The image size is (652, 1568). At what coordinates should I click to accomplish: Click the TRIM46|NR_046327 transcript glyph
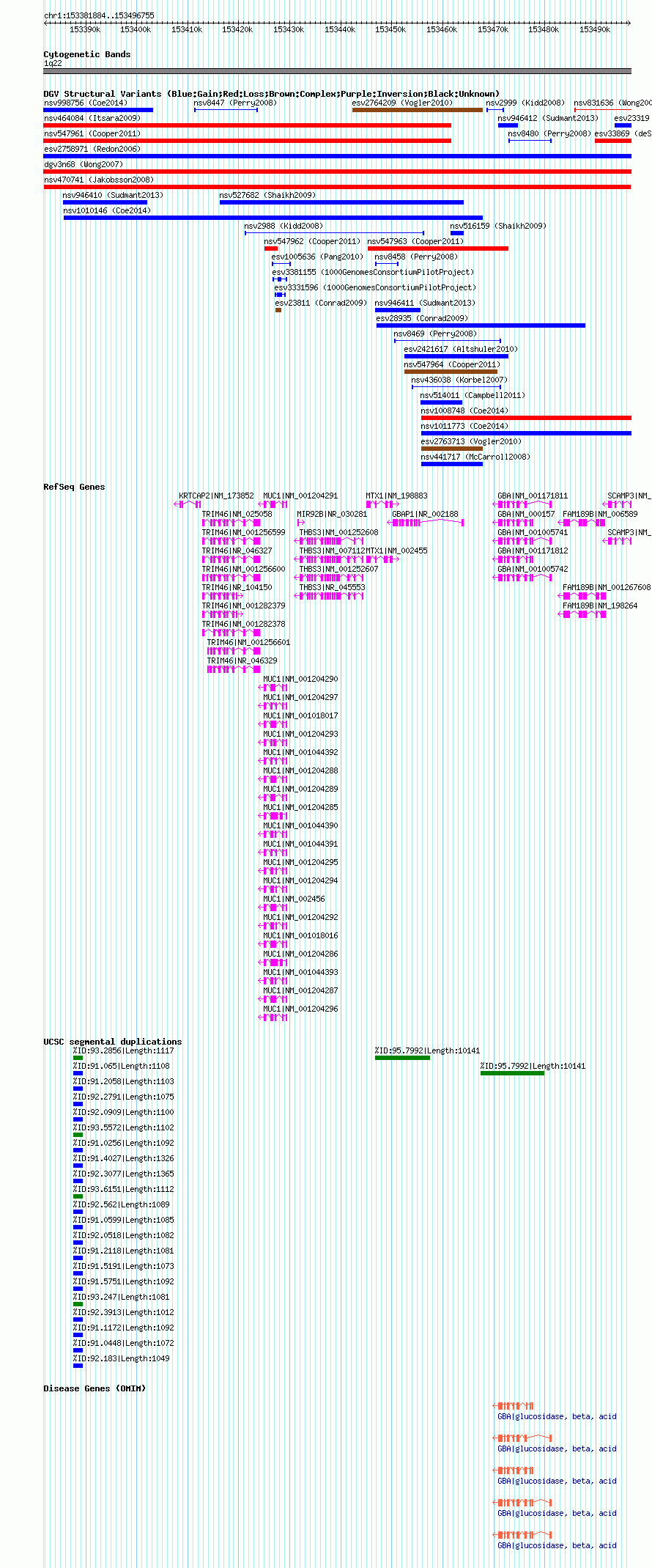click(231, 559)
